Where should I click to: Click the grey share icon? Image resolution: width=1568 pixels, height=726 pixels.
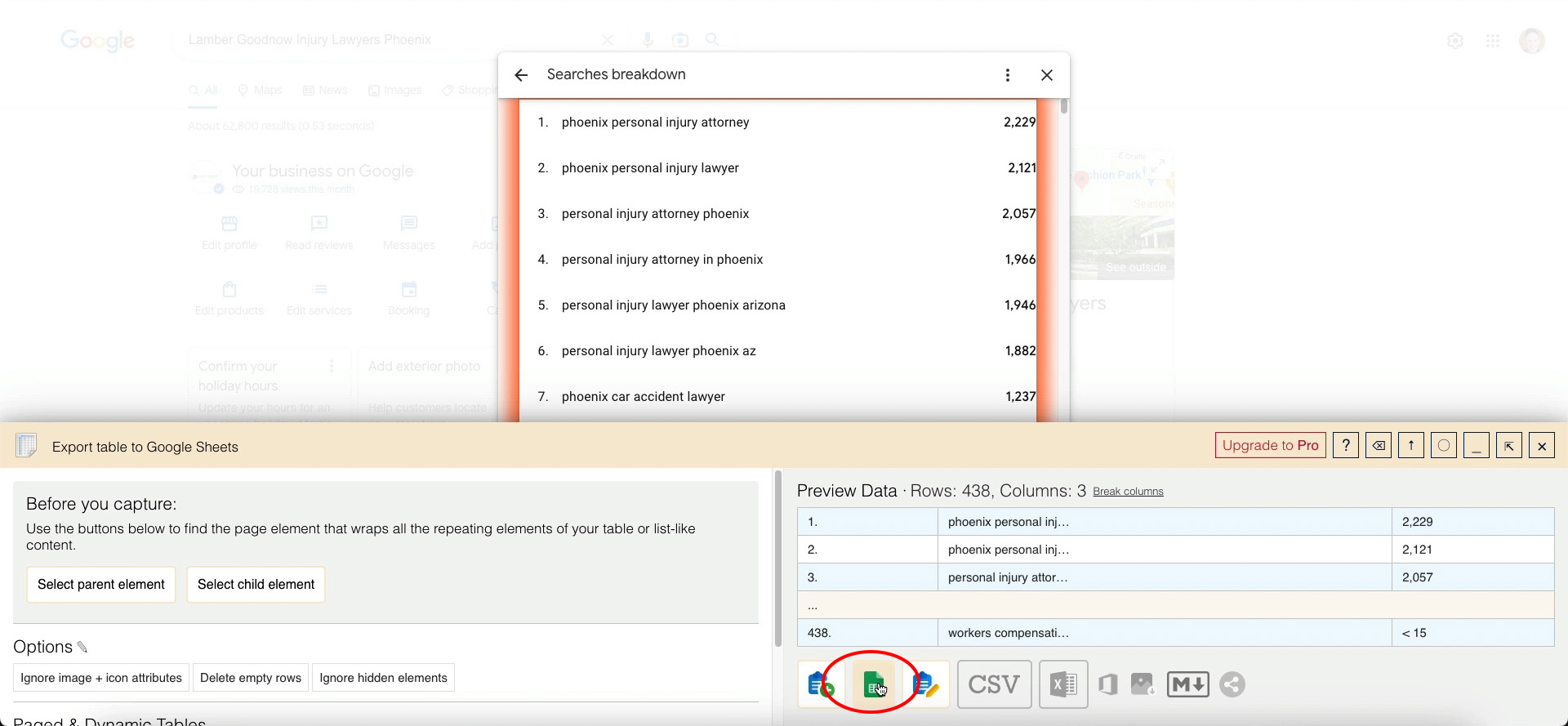1232,684
